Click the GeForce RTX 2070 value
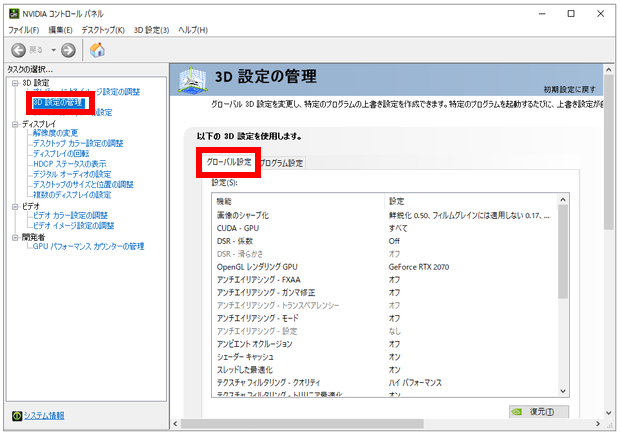 pyautogui.click(x=419, y=267)
